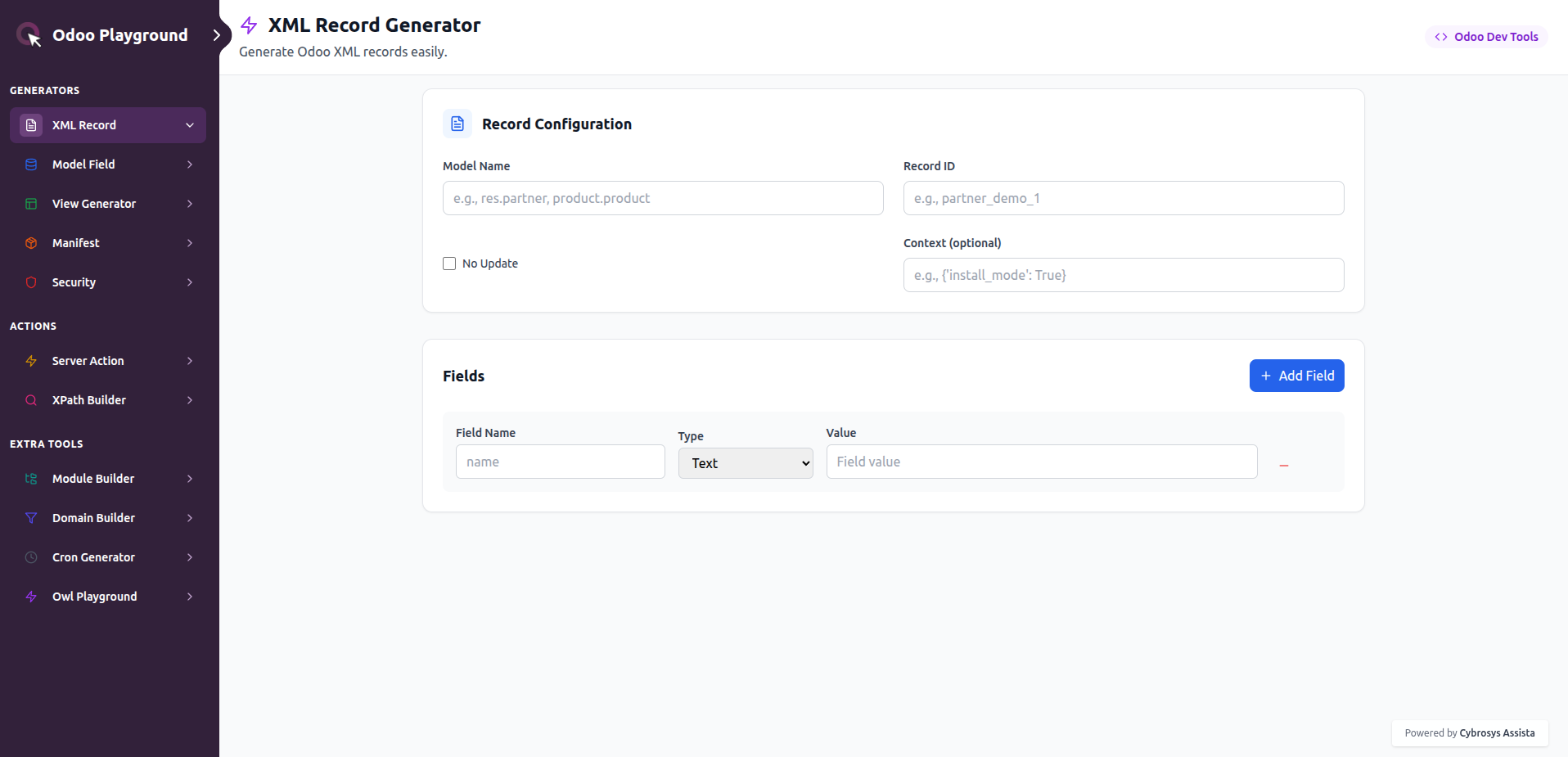Click the Cron Generator clock icon
The width and height of the screenshot is (1568, 757).
pos(30,556)
